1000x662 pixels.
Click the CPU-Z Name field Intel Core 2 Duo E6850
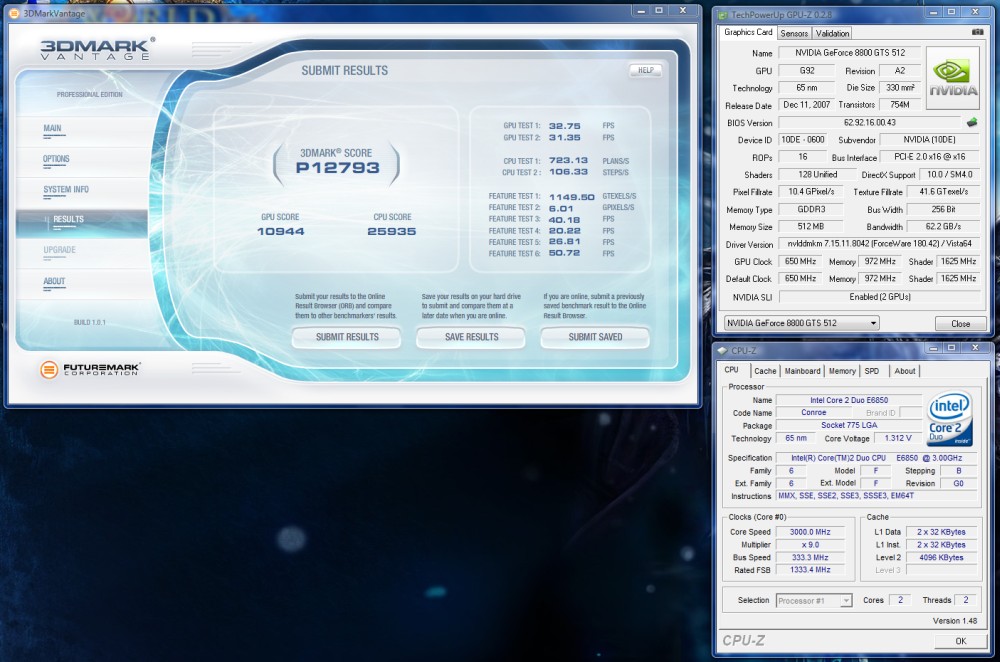pos(849,400)
